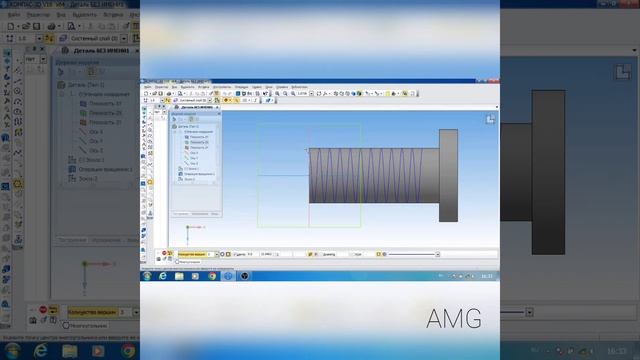Viewport: 640px width, 360px height.
Task: Select circumscribed circle mode in central property bar
Action: 228,254
